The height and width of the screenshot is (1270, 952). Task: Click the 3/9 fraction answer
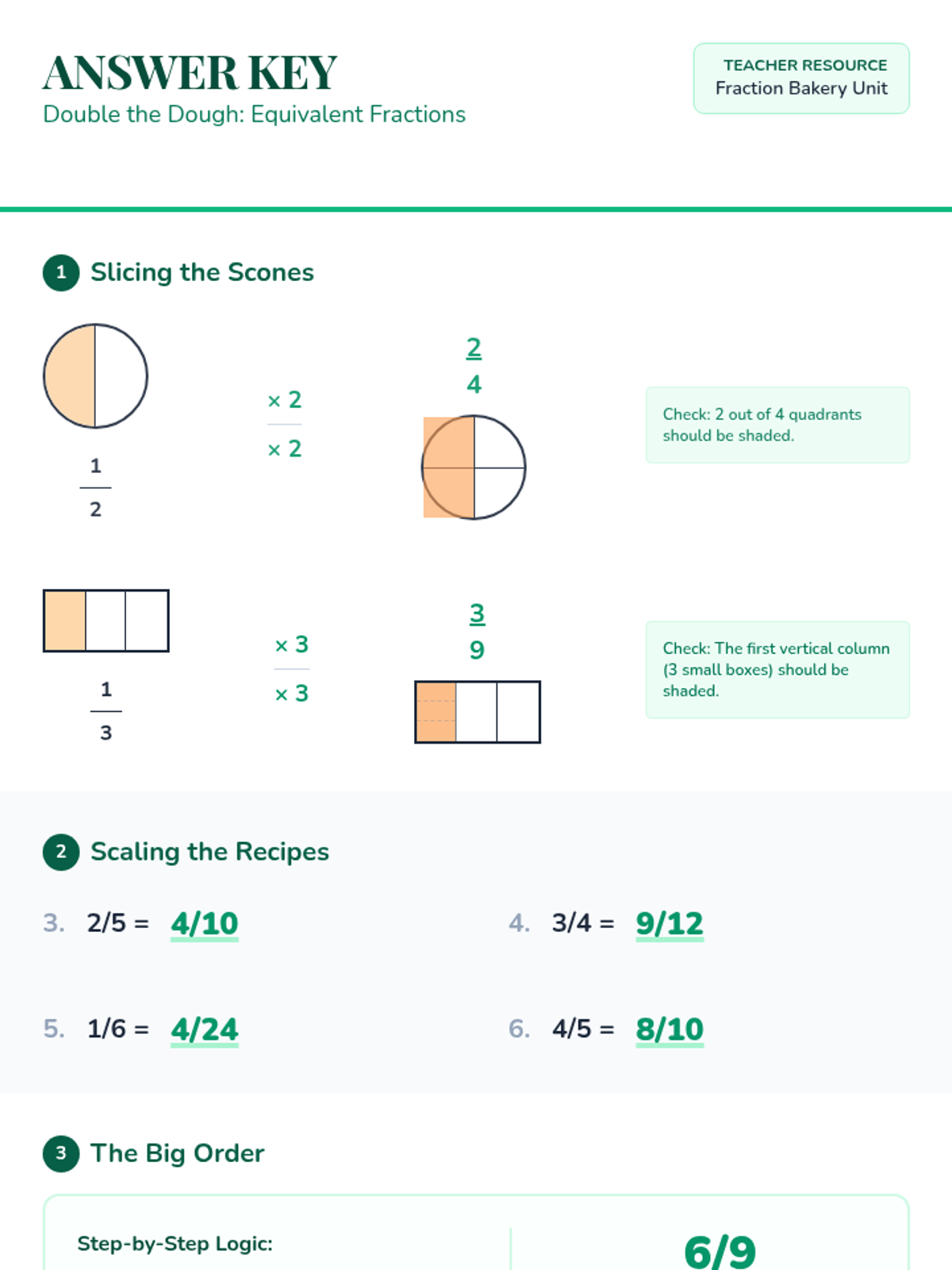point(477,632)
